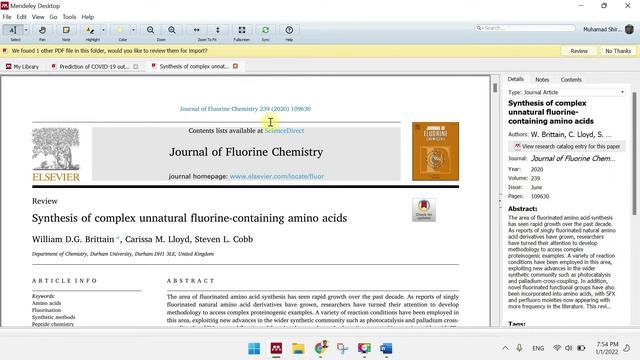Viewport: 640px width, 360px height.
Task: Dismiss notification with No Thanks
Action: (x=618, y=51)
